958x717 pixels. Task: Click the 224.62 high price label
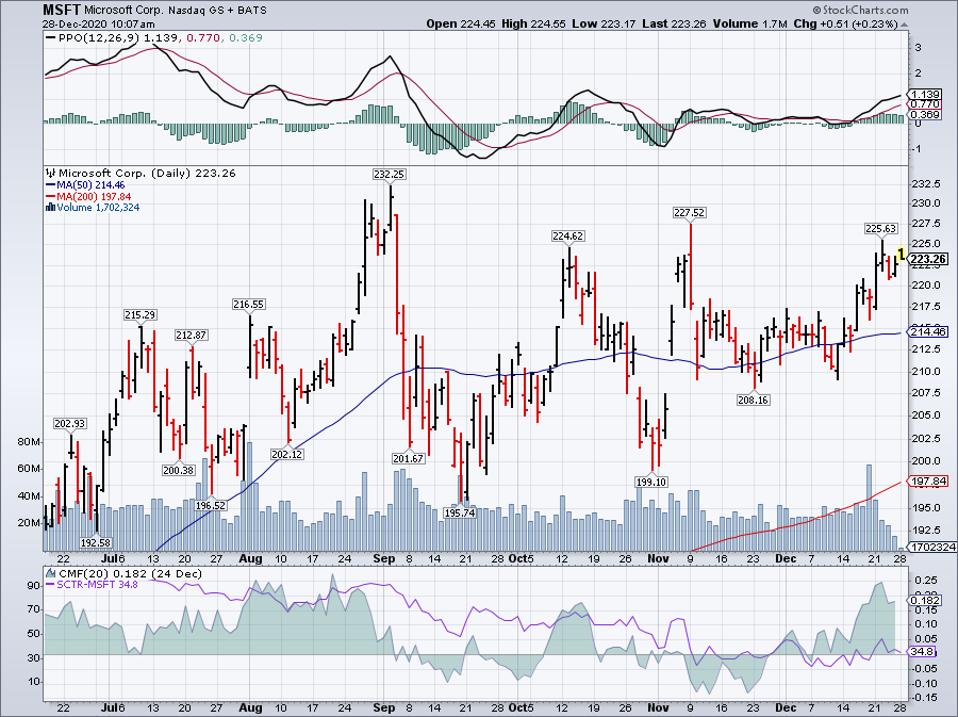click(568, 236)
